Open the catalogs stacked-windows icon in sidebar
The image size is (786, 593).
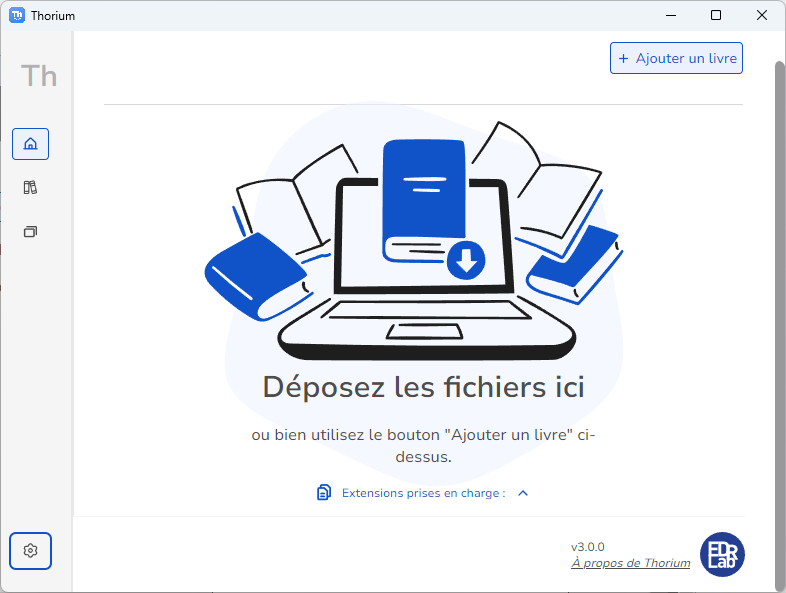30,231
